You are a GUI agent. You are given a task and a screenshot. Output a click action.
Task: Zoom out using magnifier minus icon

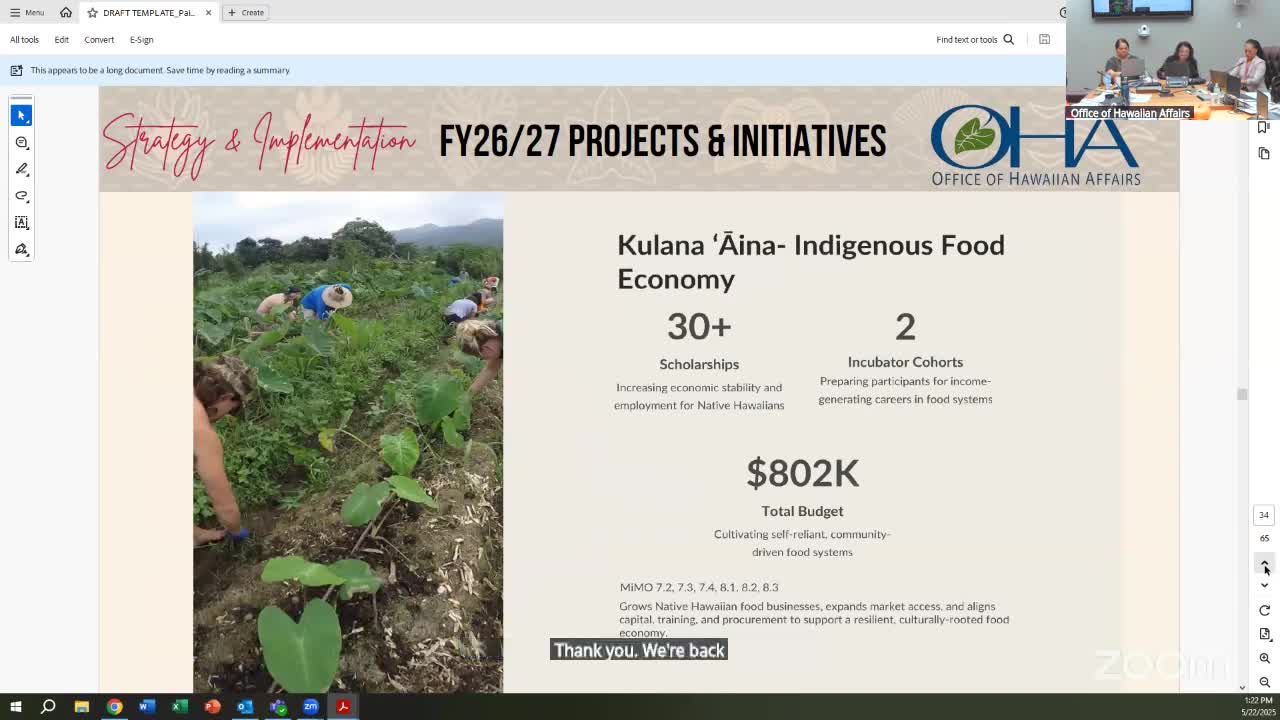click(x=1264, y=682)
